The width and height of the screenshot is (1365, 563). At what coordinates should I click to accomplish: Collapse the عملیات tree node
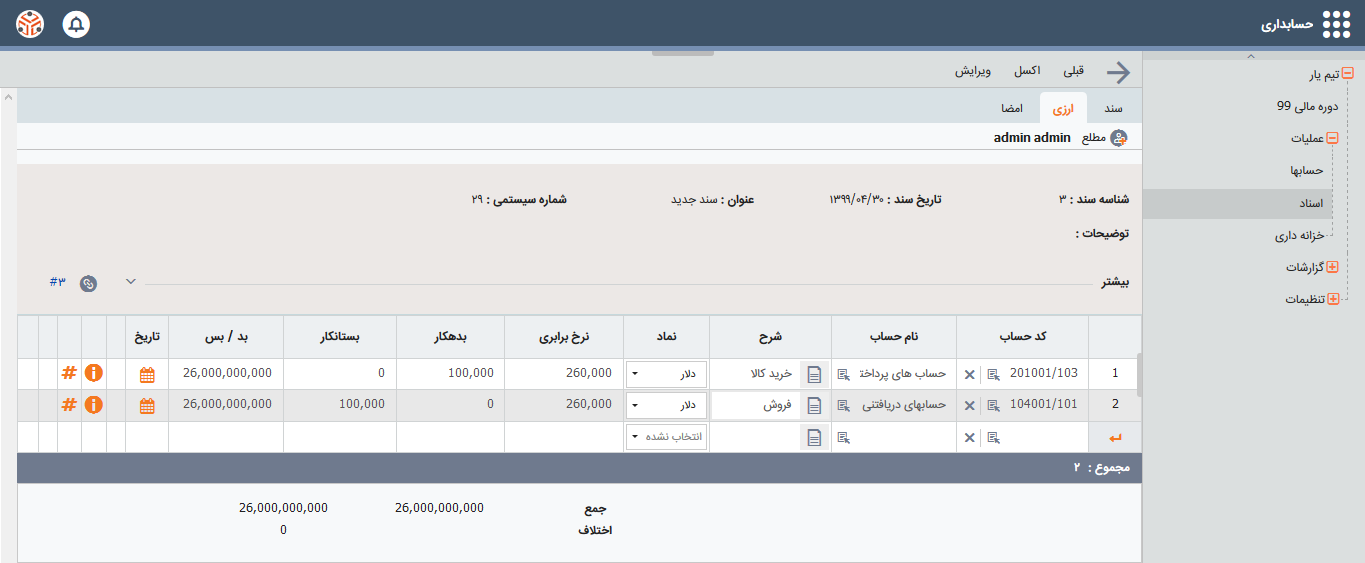coord(1332,138)
